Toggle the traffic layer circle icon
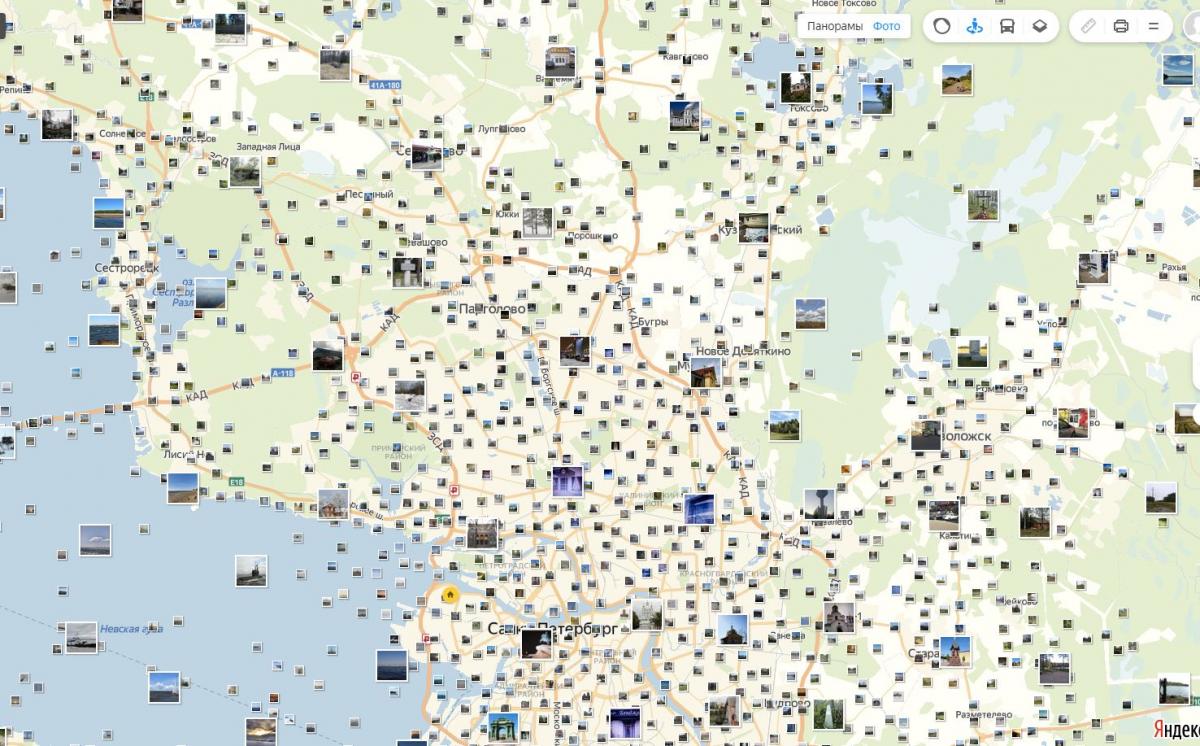 942,26
